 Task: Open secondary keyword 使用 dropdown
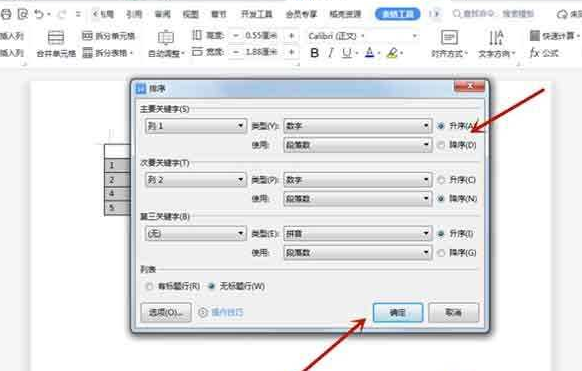pyautogui.click(x=357, y=199)
